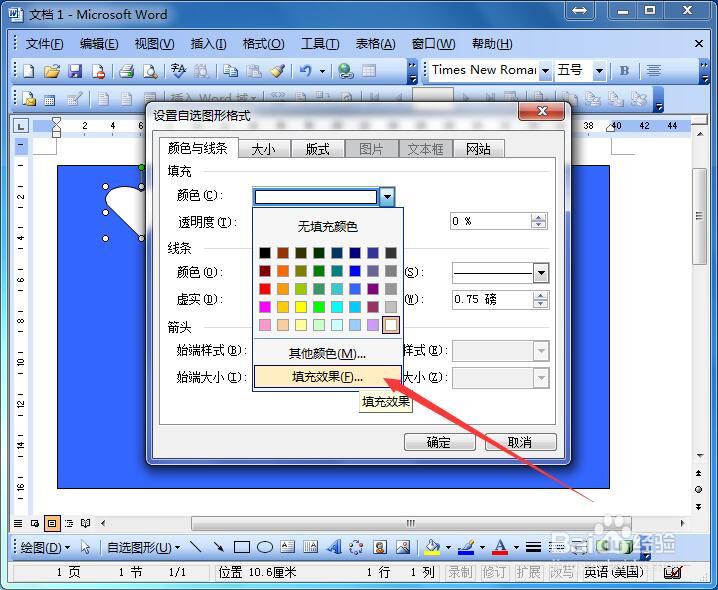The width and height of the screenshot is (718, 590).
Task: Insert hyperlink globe icon
Action: click(346, 71)
